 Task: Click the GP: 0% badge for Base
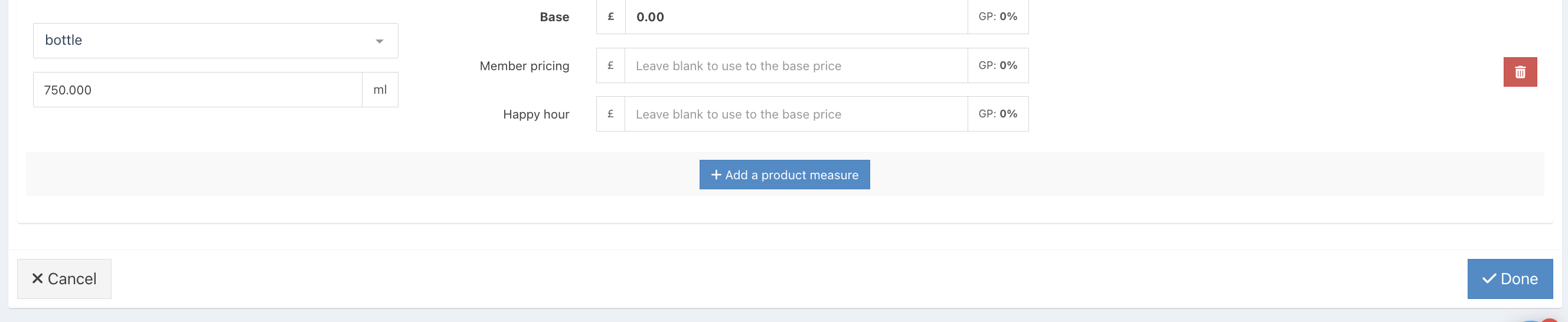(x=998, y=17)
